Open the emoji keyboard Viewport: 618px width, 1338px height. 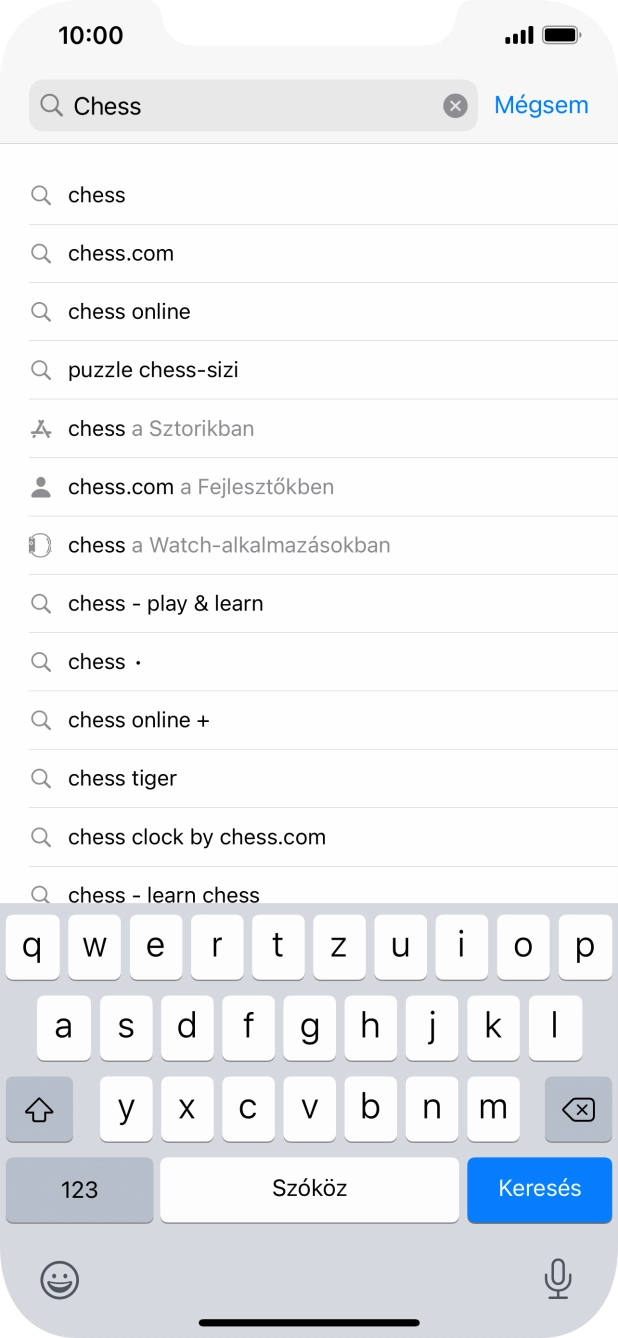[x=60, y=1279]
